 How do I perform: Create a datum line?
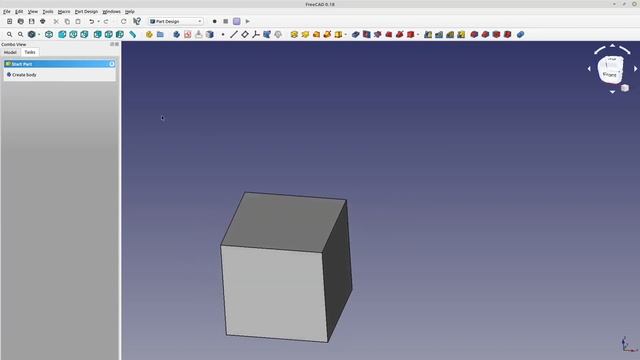tap(233, 35)
